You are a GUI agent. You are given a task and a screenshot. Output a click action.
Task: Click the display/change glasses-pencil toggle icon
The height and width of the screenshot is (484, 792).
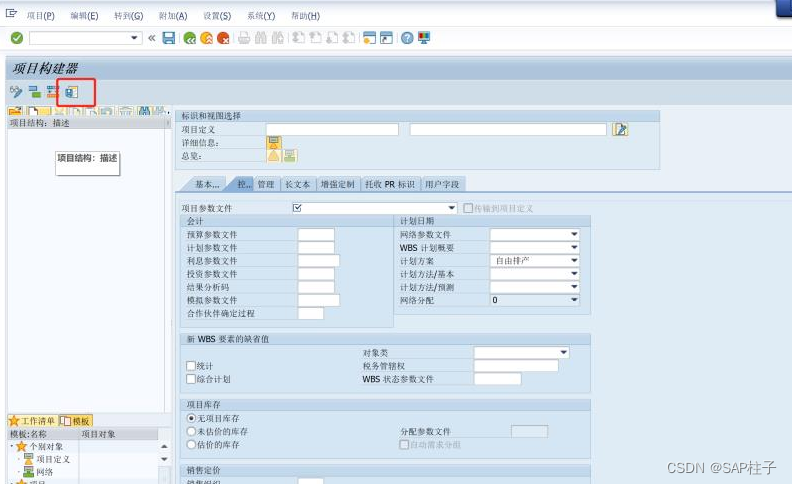click(16, 91)
